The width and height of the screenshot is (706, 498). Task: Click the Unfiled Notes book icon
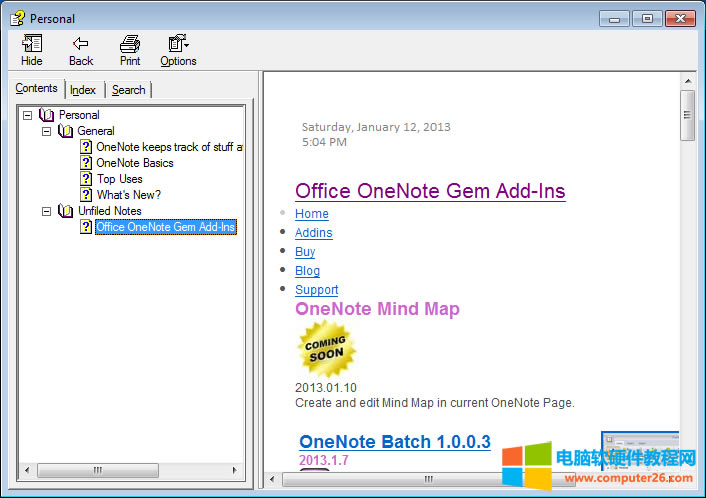66,211
